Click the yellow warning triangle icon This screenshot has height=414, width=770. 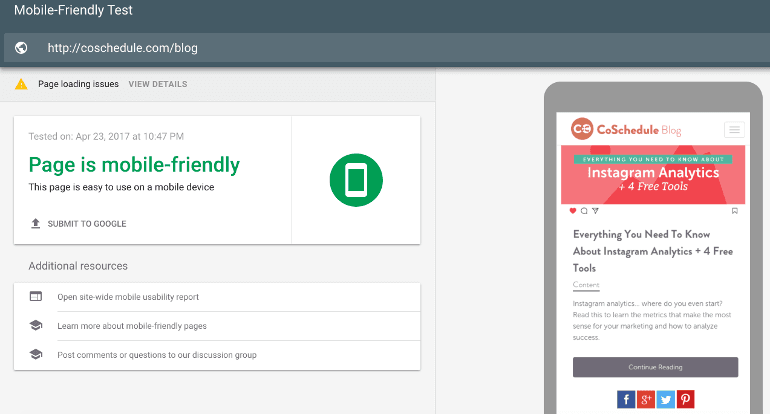point(21,84)
